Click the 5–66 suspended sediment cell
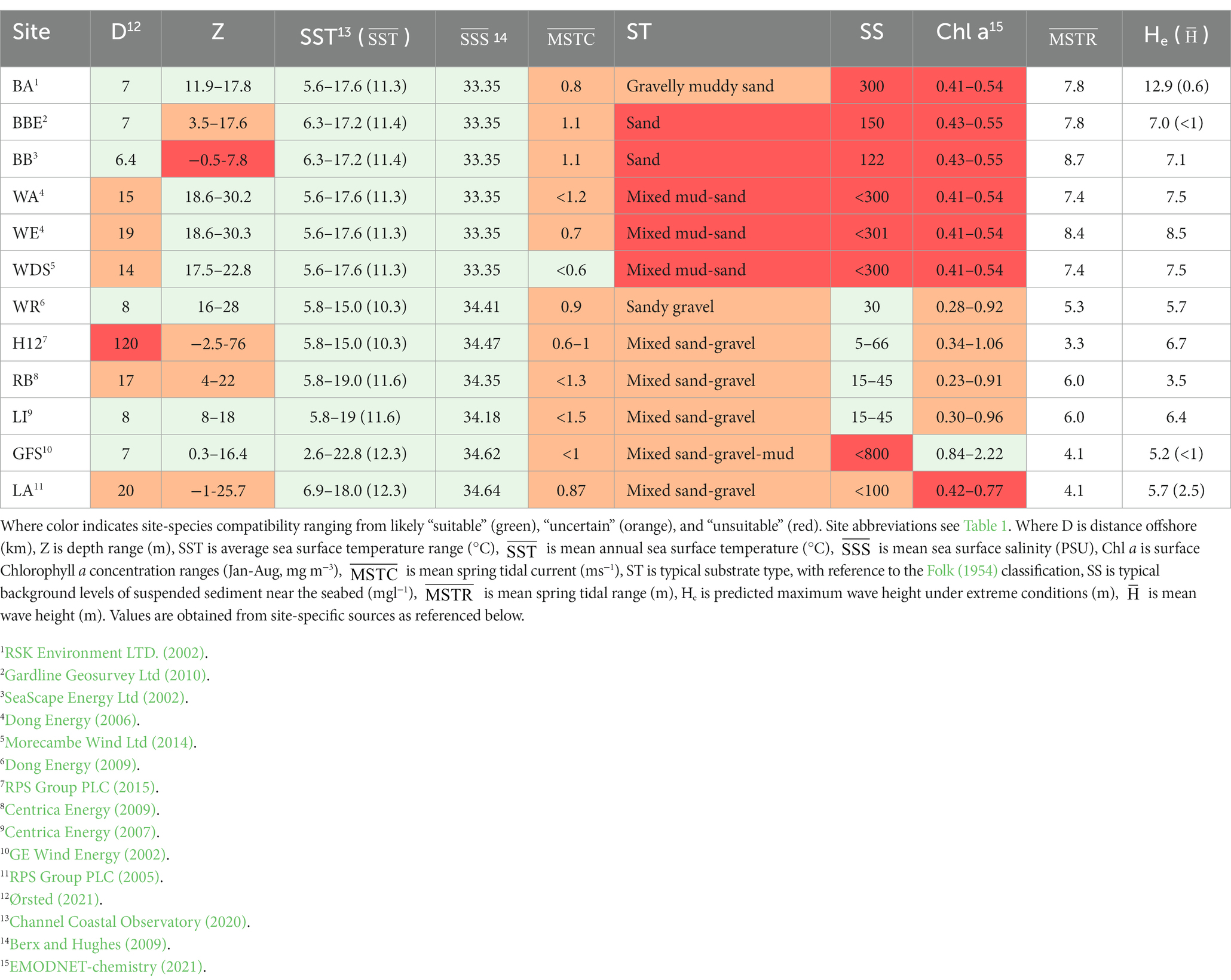Viewport: 1231px width, 980px height. (871, 343)
